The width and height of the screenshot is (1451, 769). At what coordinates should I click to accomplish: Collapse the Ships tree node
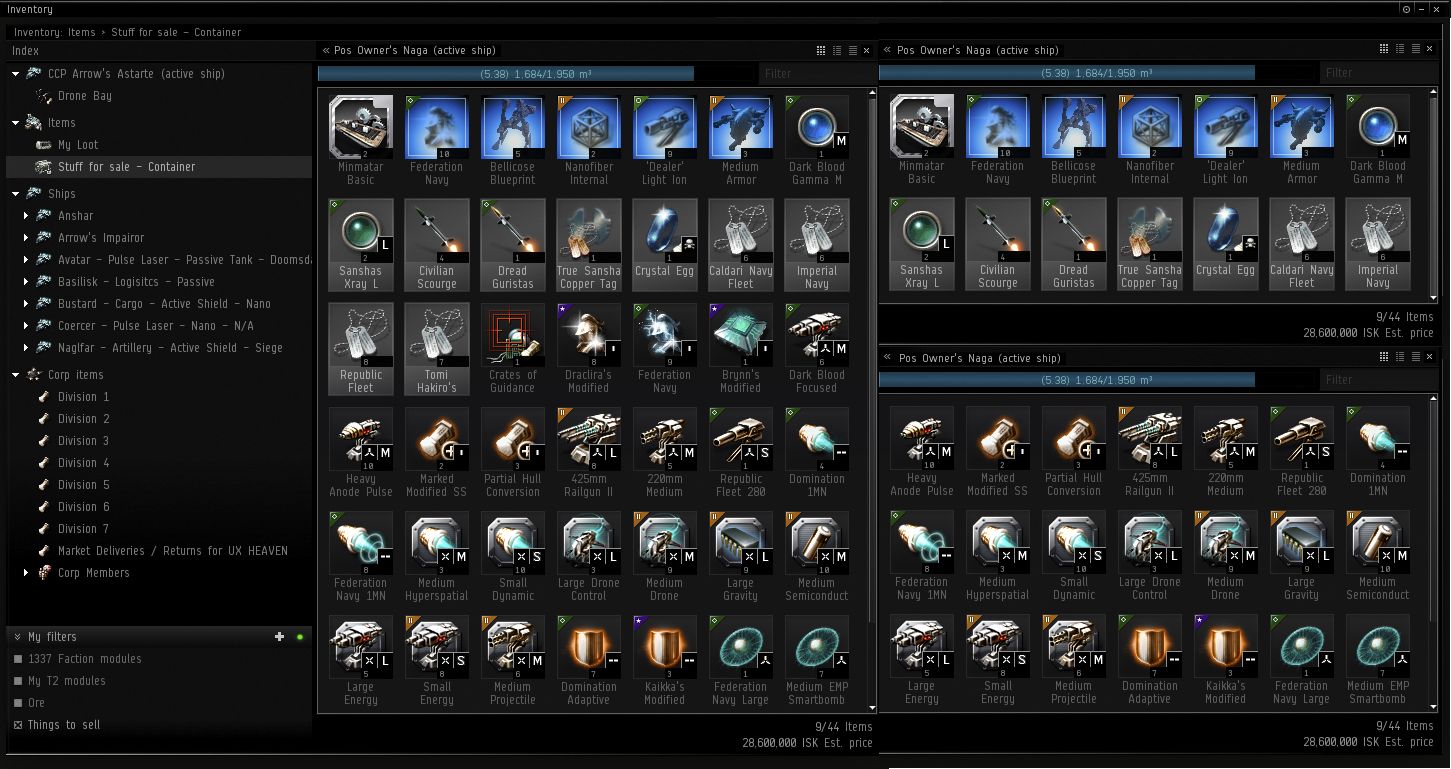pyautogui.click(x=16, y=194)
